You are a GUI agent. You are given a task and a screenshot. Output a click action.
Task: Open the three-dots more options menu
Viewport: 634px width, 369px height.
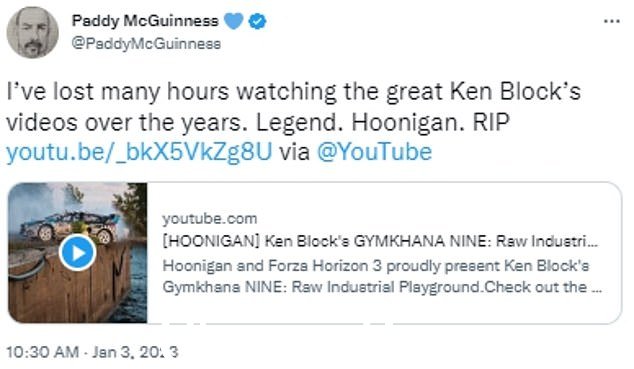(x=611, y=21)
